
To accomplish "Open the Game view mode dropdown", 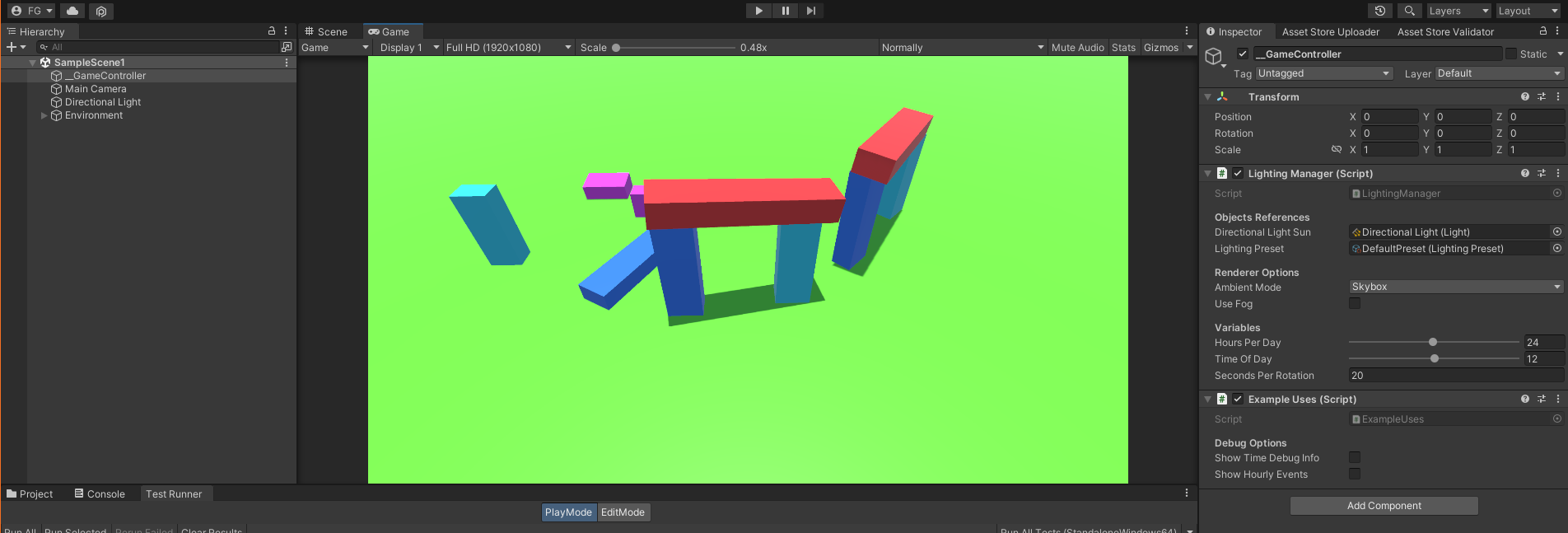I will click(334, 48).
